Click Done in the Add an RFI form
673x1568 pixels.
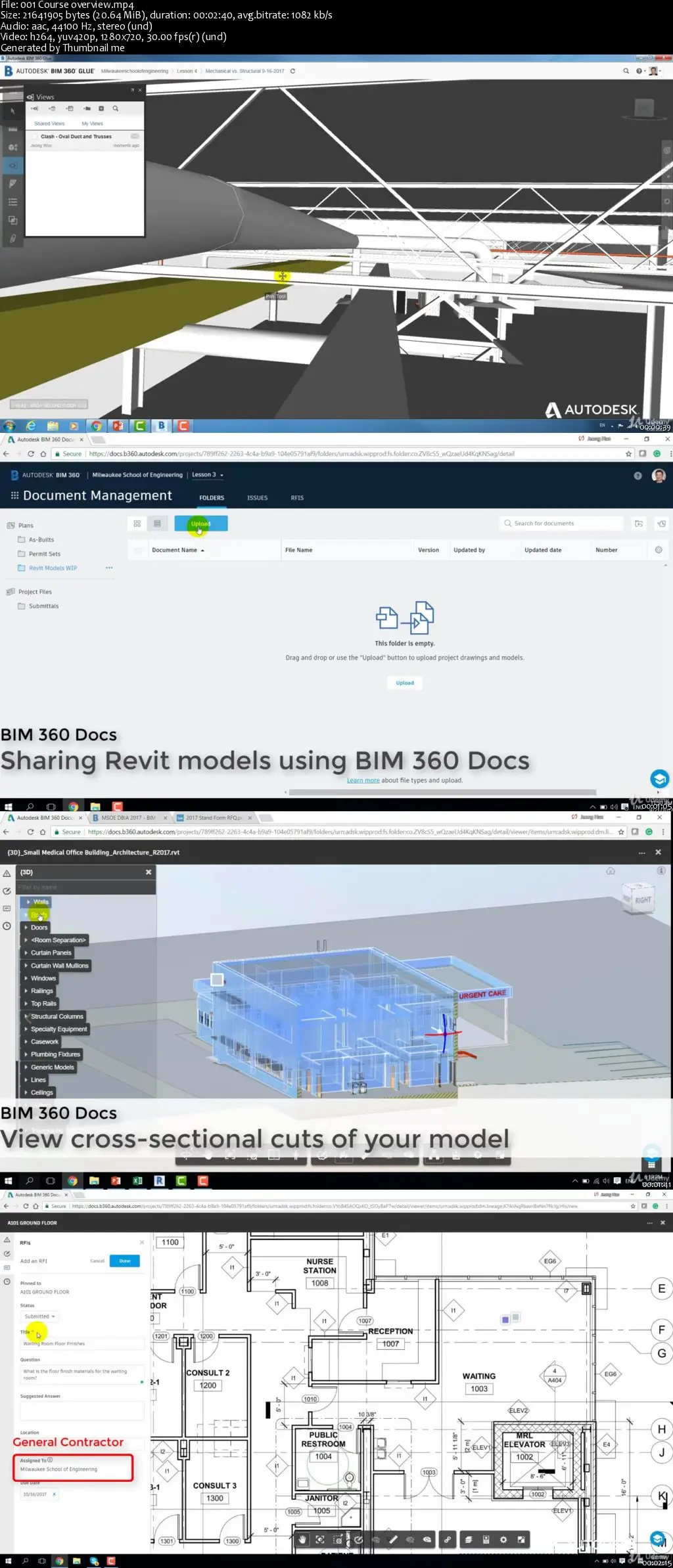click(x=125, y=1261)
